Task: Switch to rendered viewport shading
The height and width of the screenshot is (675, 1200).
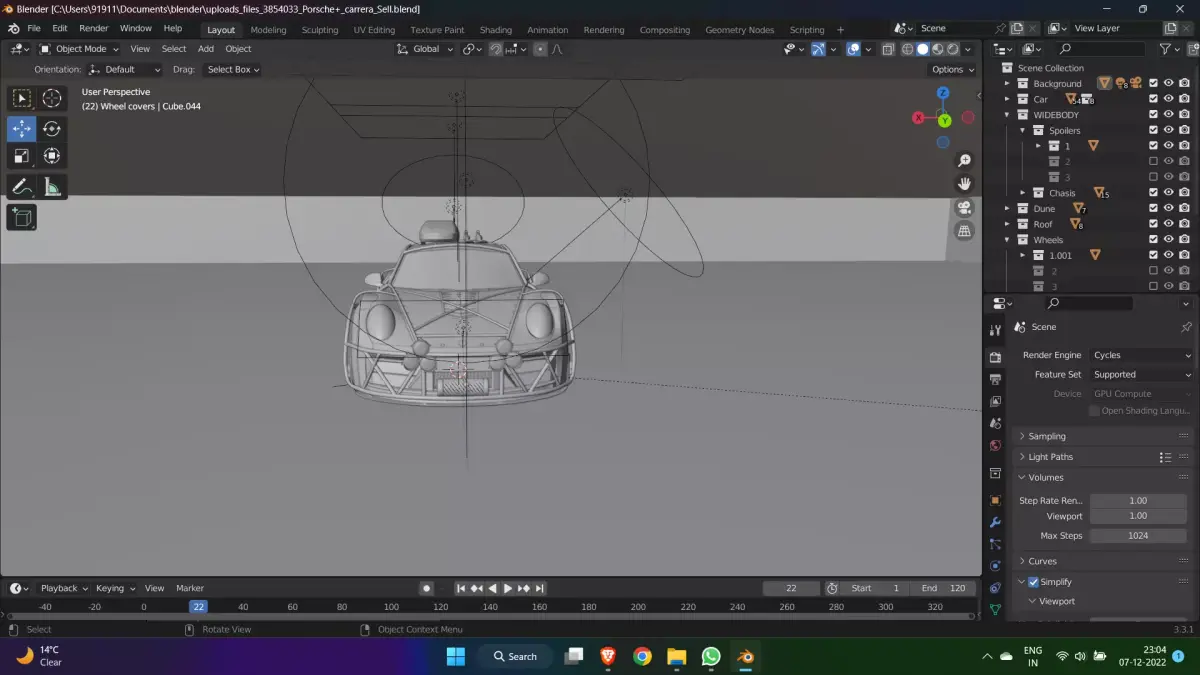Action: pos(953,49)
